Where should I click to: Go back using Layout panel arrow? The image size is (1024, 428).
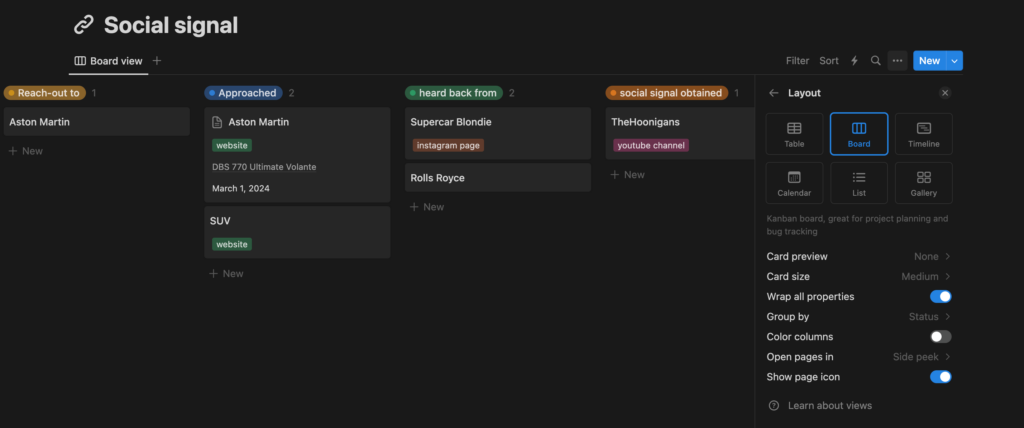pos(774,93)
